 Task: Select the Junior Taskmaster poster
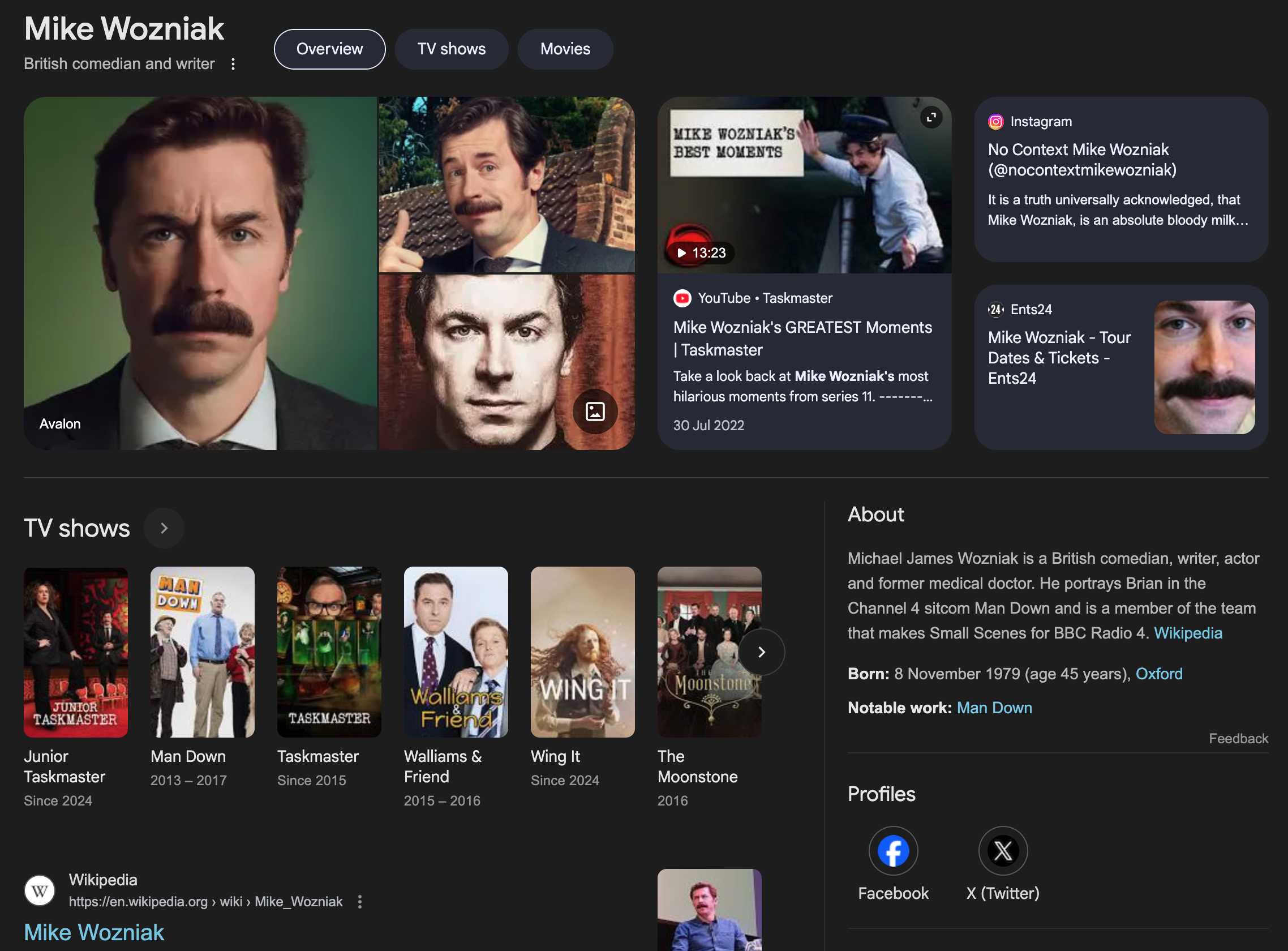[x=76, y=652]
